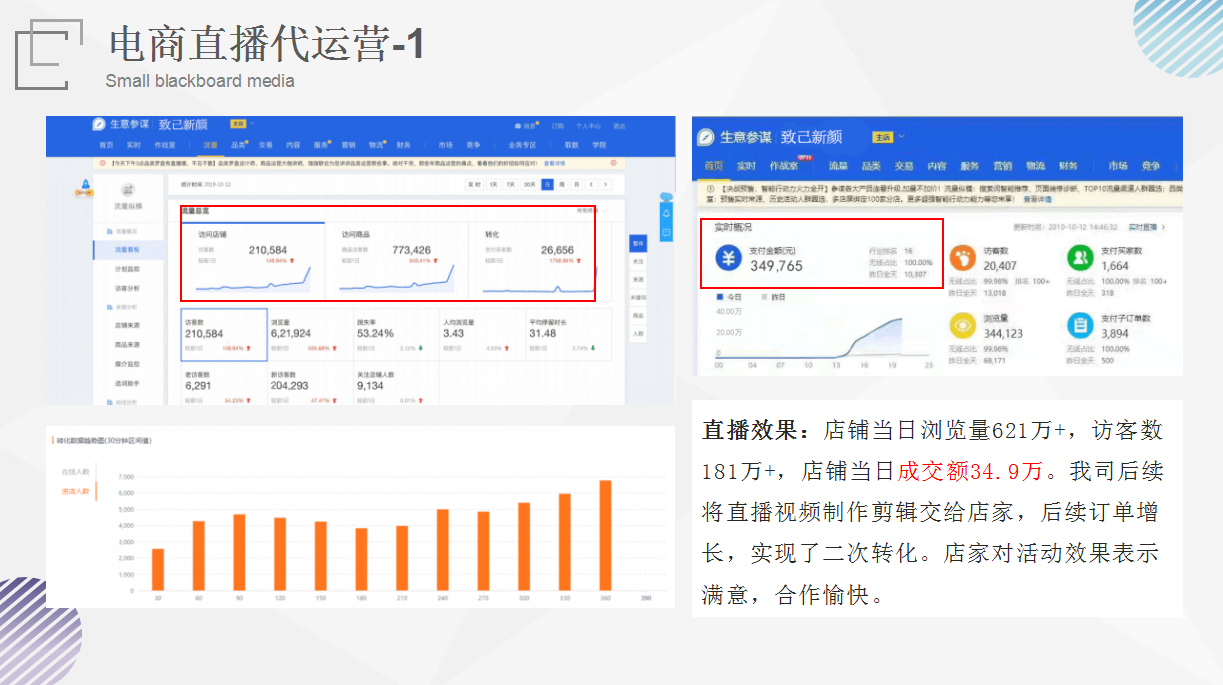Open 计划监控 in left sidebar
The height and width of the screenshot is (685, 1223).
tap(127, 269)
